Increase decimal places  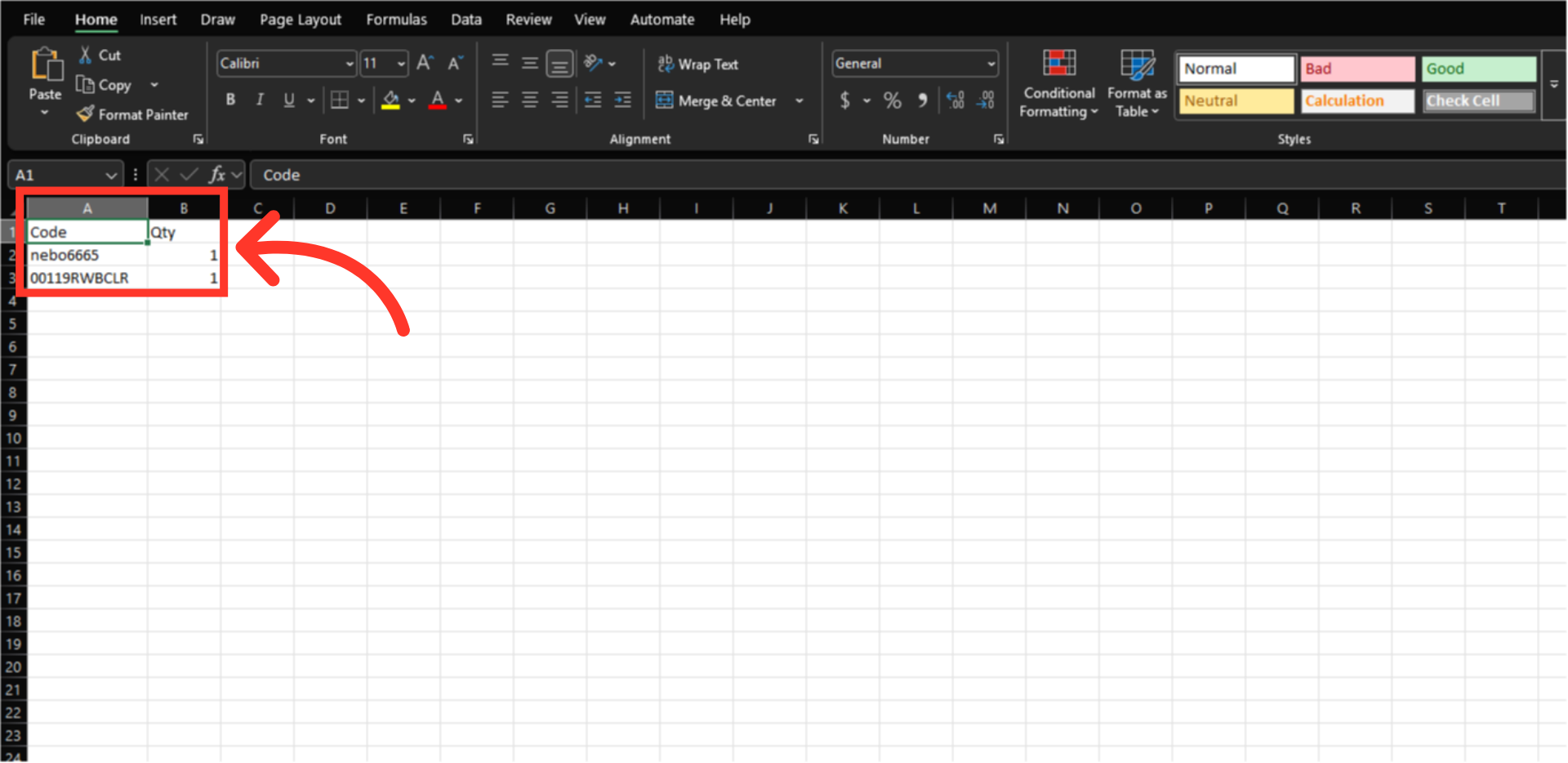[x=955, y=100]
